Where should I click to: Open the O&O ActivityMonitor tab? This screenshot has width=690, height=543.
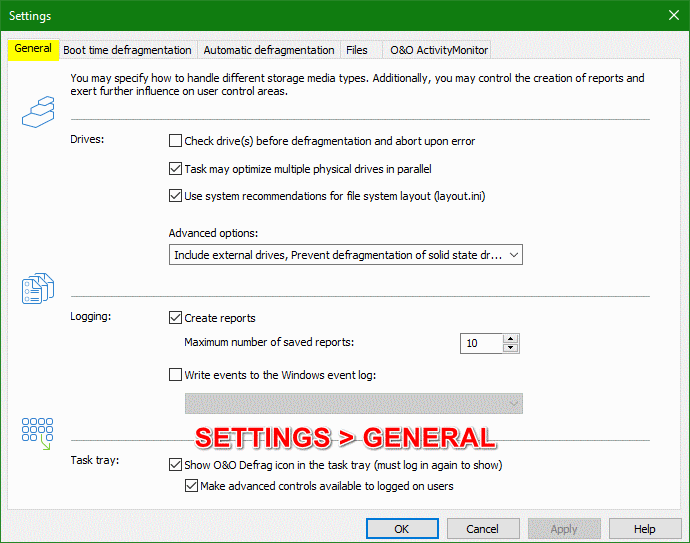coord(439,50)
